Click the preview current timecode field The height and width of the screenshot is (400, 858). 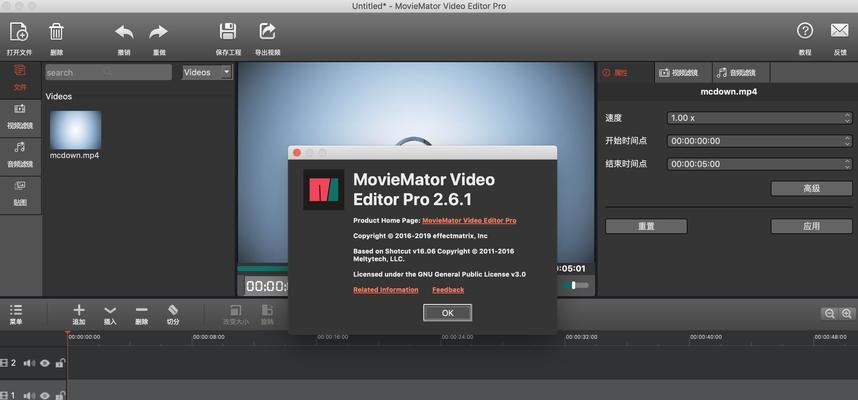(x=266, y=286)
